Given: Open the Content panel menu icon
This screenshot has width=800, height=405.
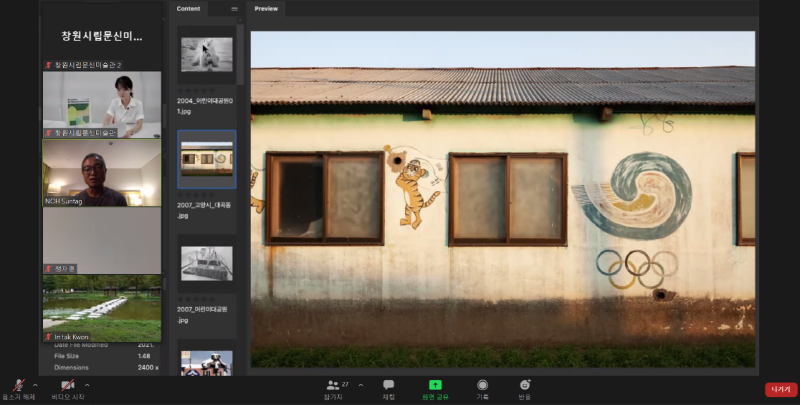Looking at the screenshot, I should coord(234,9).
